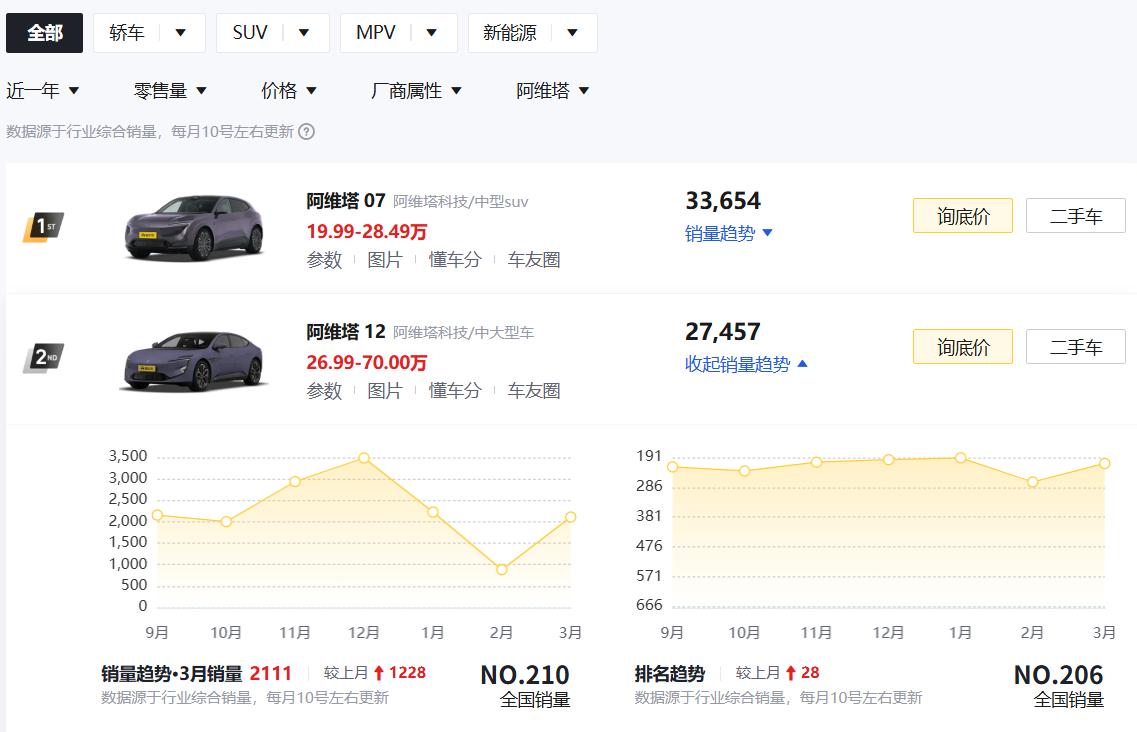
Task: Click 二手车 button for 阿维塔 07
Action: (x=1075, y=215)
